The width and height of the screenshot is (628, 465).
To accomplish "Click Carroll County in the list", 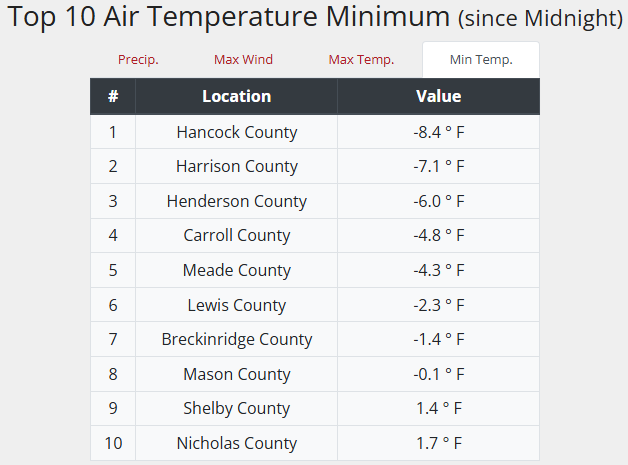I will click(237, 236).
